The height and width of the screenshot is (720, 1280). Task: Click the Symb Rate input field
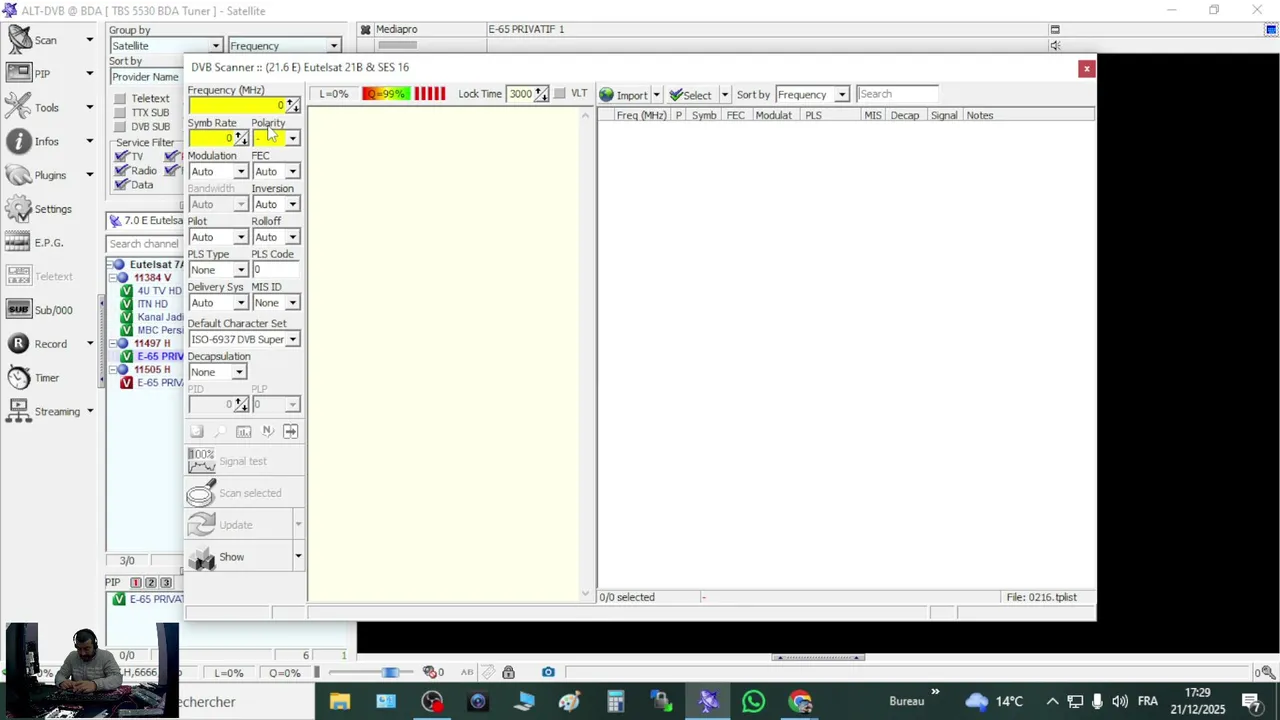(x=211, y=138)
